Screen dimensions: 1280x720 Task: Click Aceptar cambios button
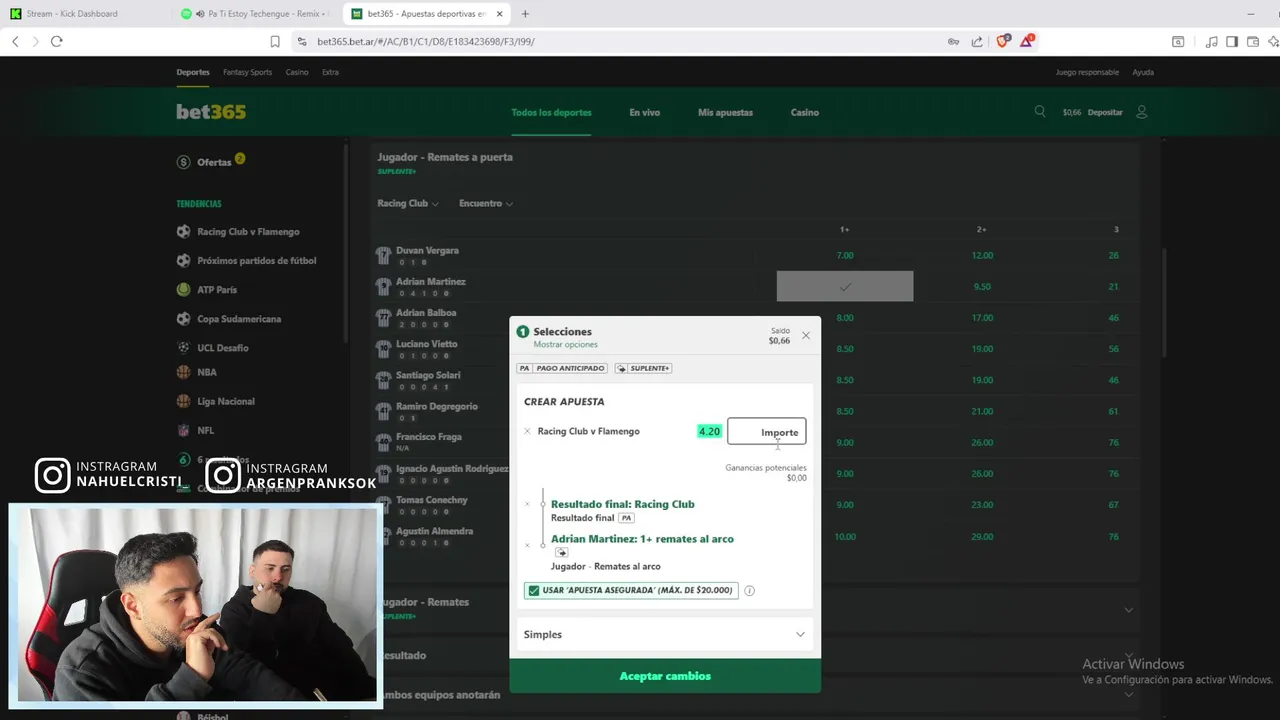tap(665, 676)
